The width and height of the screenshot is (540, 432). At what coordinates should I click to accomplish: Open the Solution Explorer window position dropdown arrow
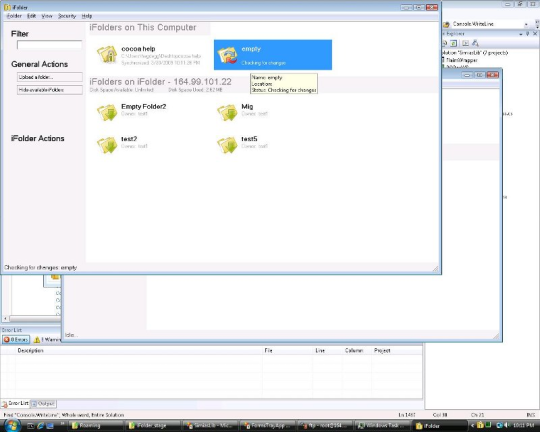(x=521, y=34)
